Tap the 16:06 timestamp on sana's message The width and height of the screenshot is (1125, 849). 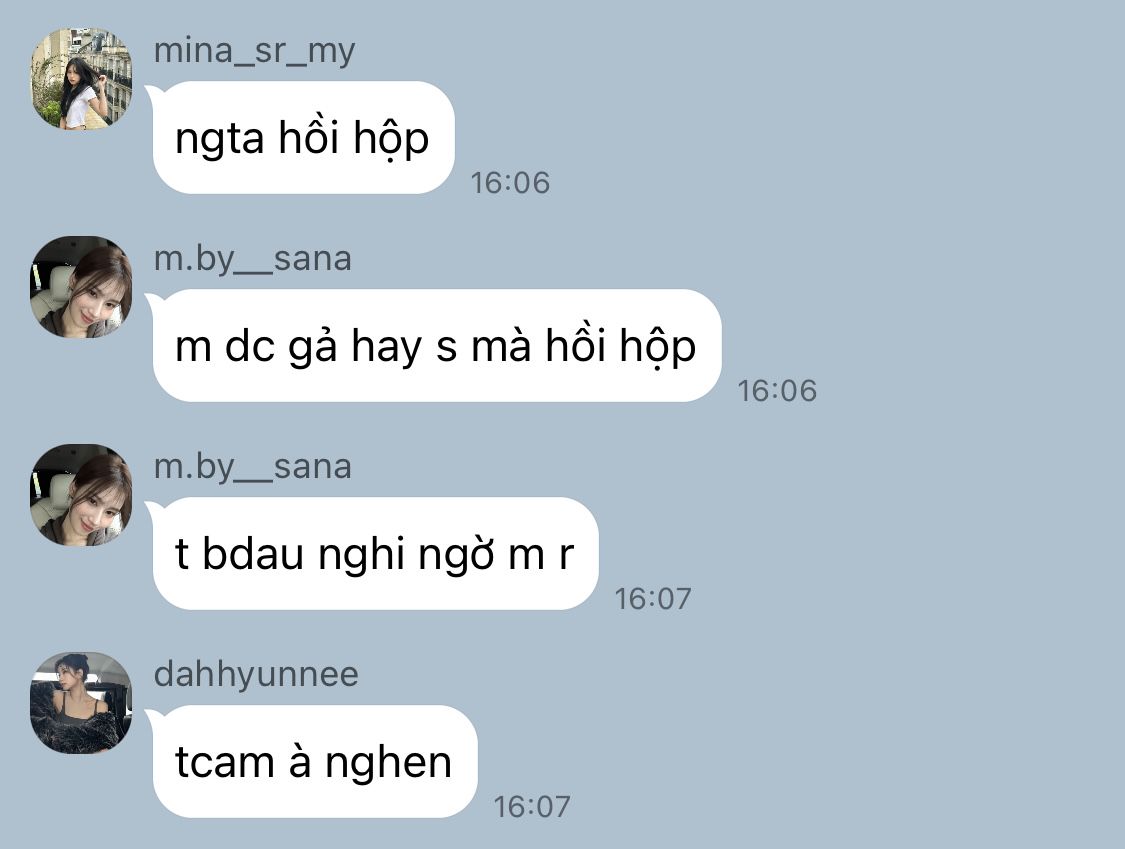pyautogui.click(x=777, y=391)
